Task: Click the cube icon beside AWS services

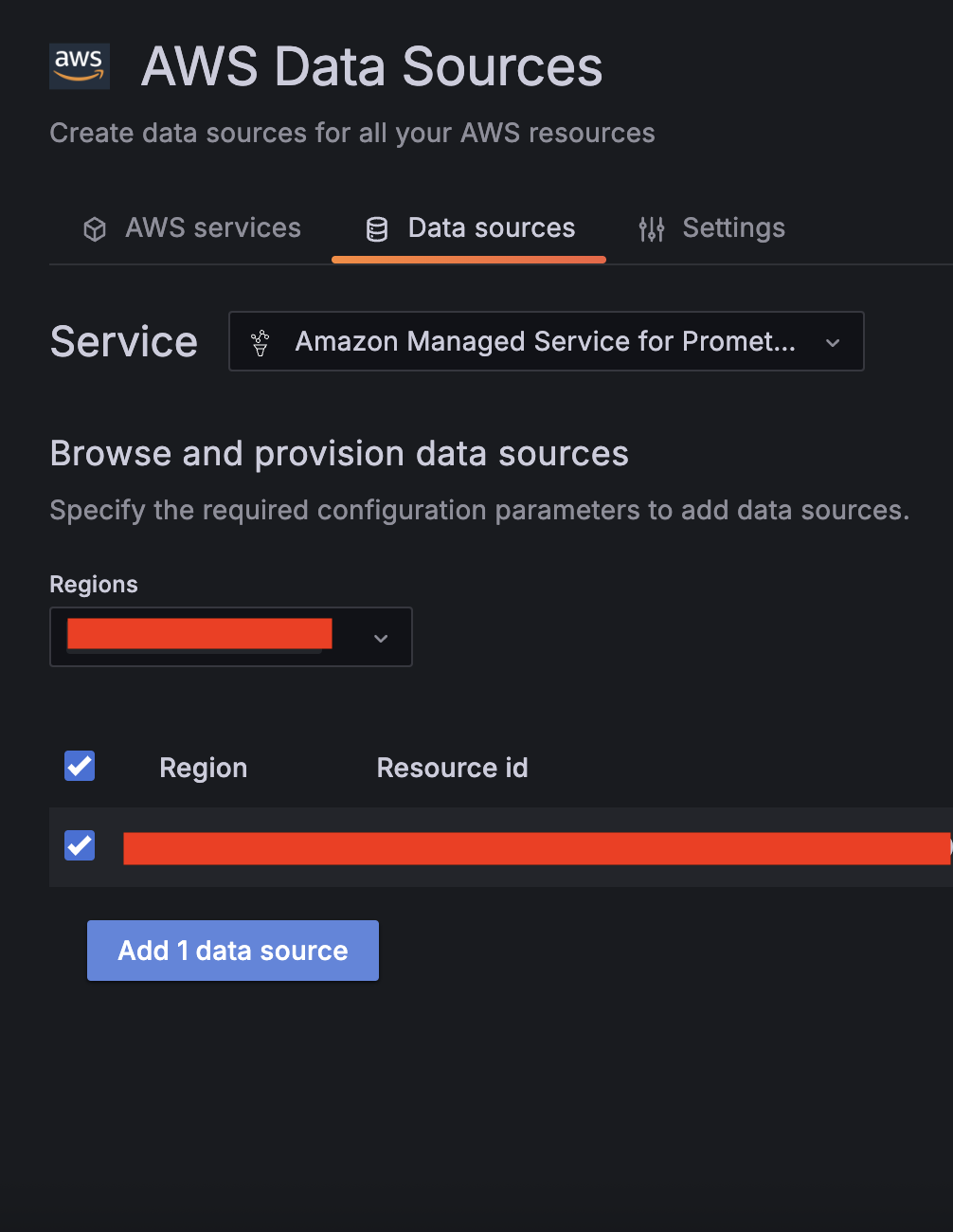Action: [95, 229]
